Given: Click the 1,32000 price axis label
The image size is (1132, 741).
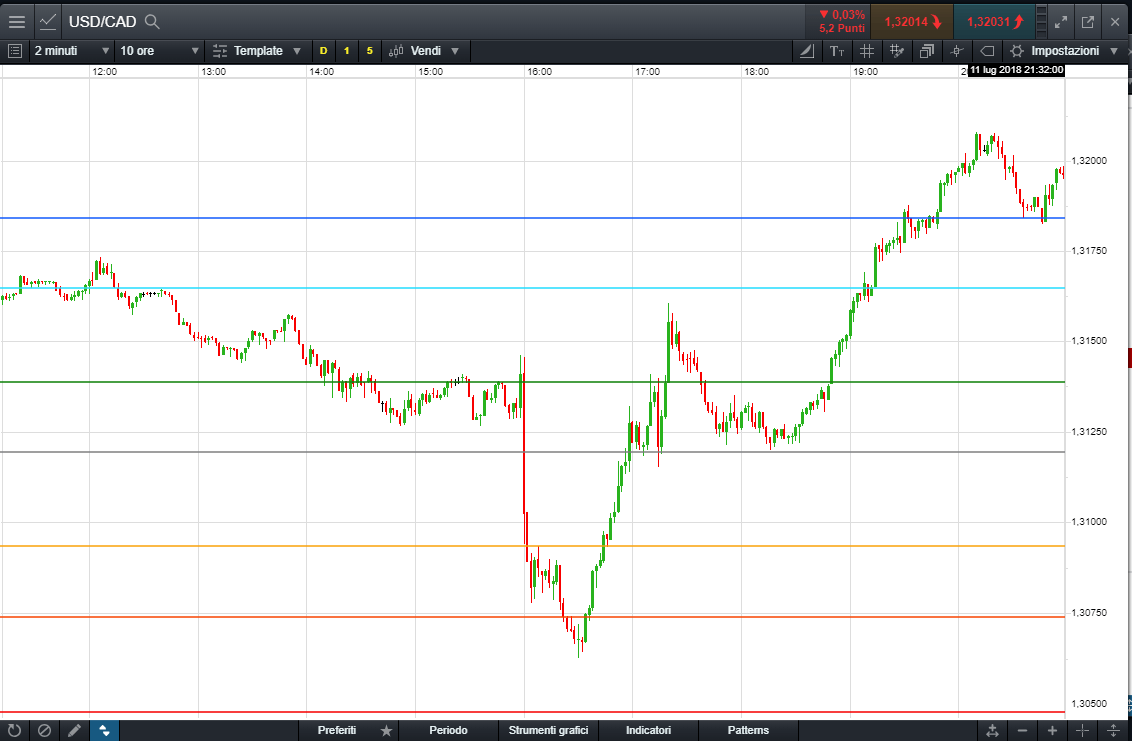Looking at the screenshot, I should coord(1089,160).
